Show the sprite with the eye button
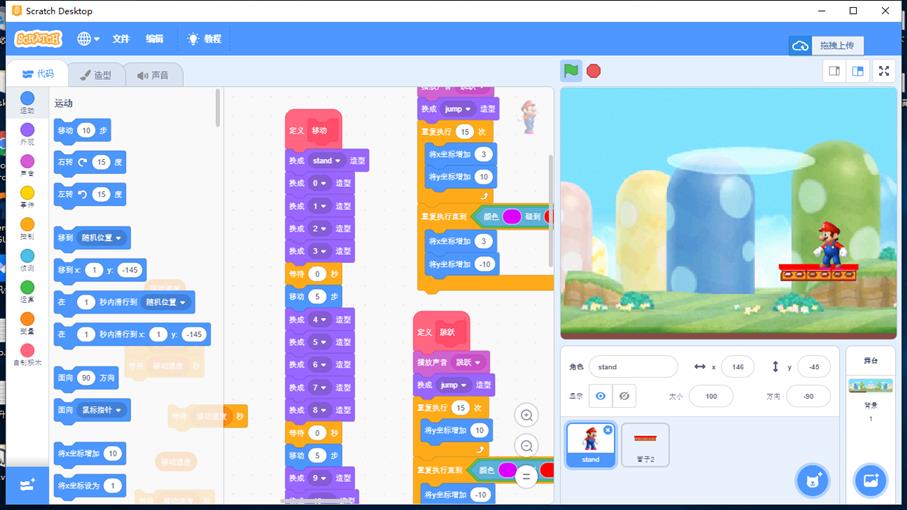This screenshot has height=510, width=907. 600,396
